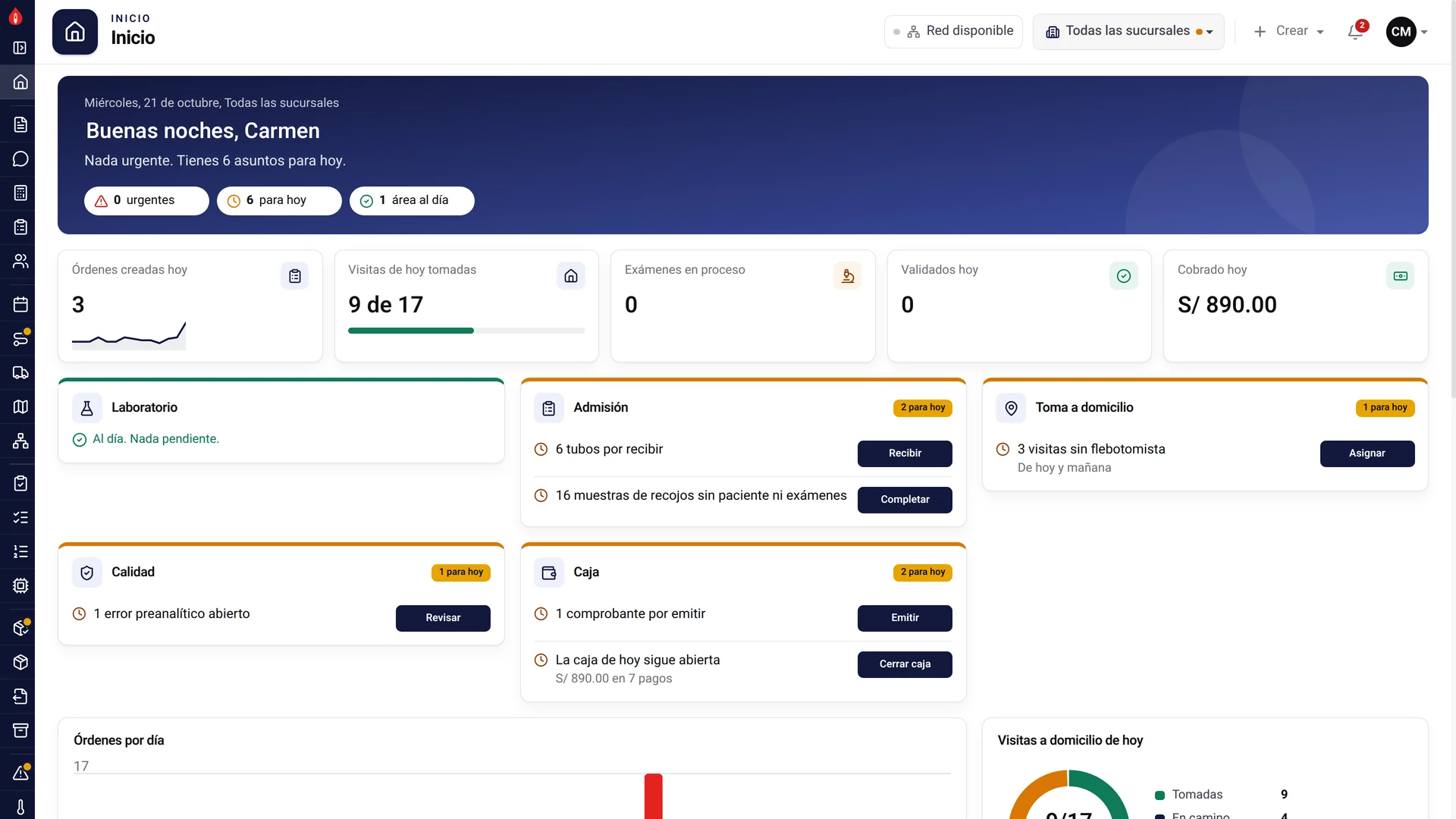Click the Visitas de hoy progress bar
Screen dimensions: 1456x819
pyautogui.click(x=466, y=331)
